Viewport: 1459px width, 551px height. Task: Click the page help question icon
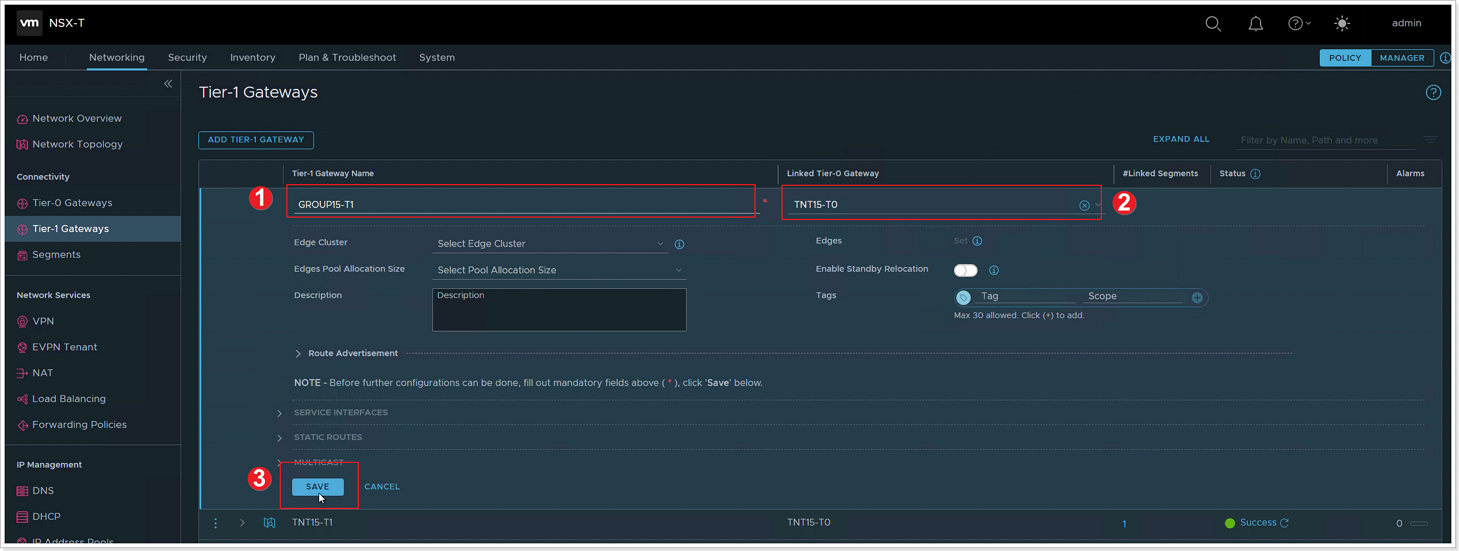(1433, 93)
